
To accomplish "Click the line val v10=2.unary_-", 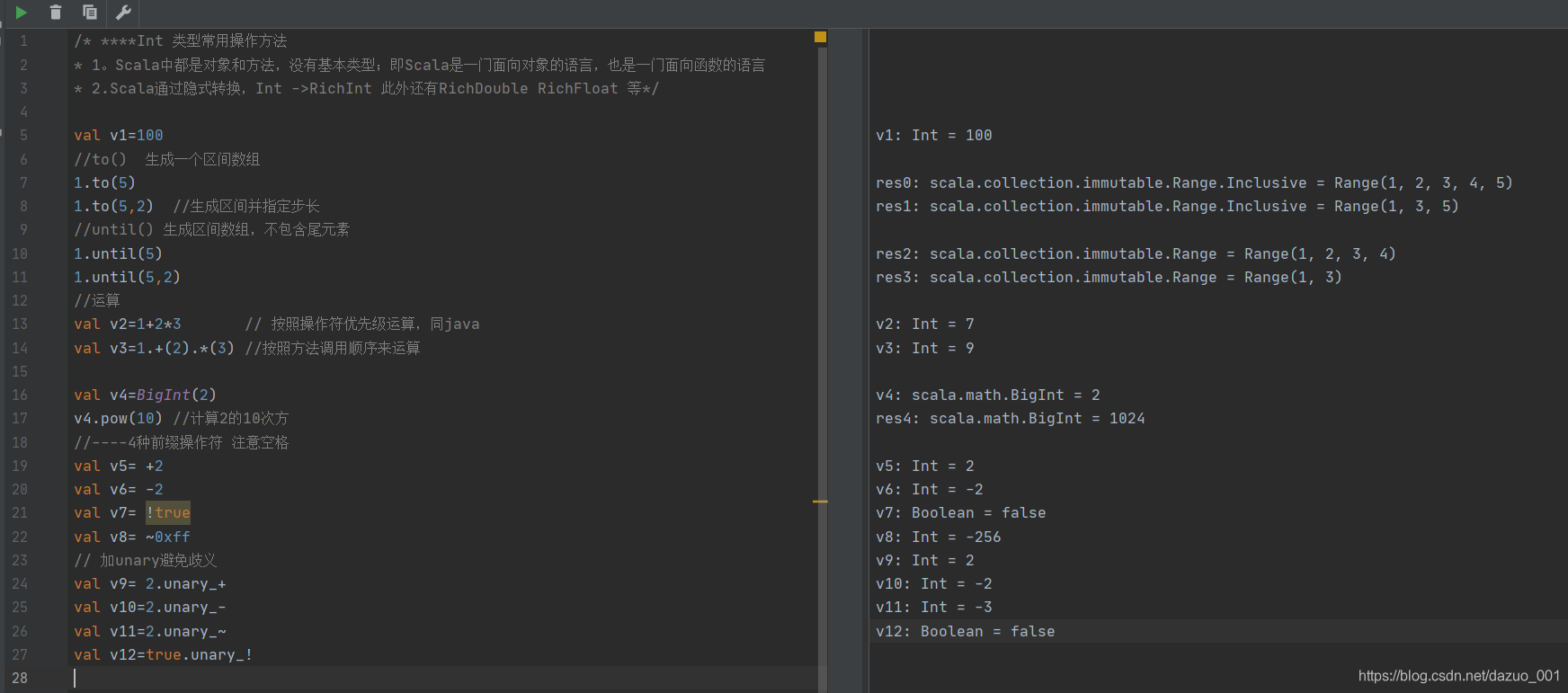I will (150, 607).
